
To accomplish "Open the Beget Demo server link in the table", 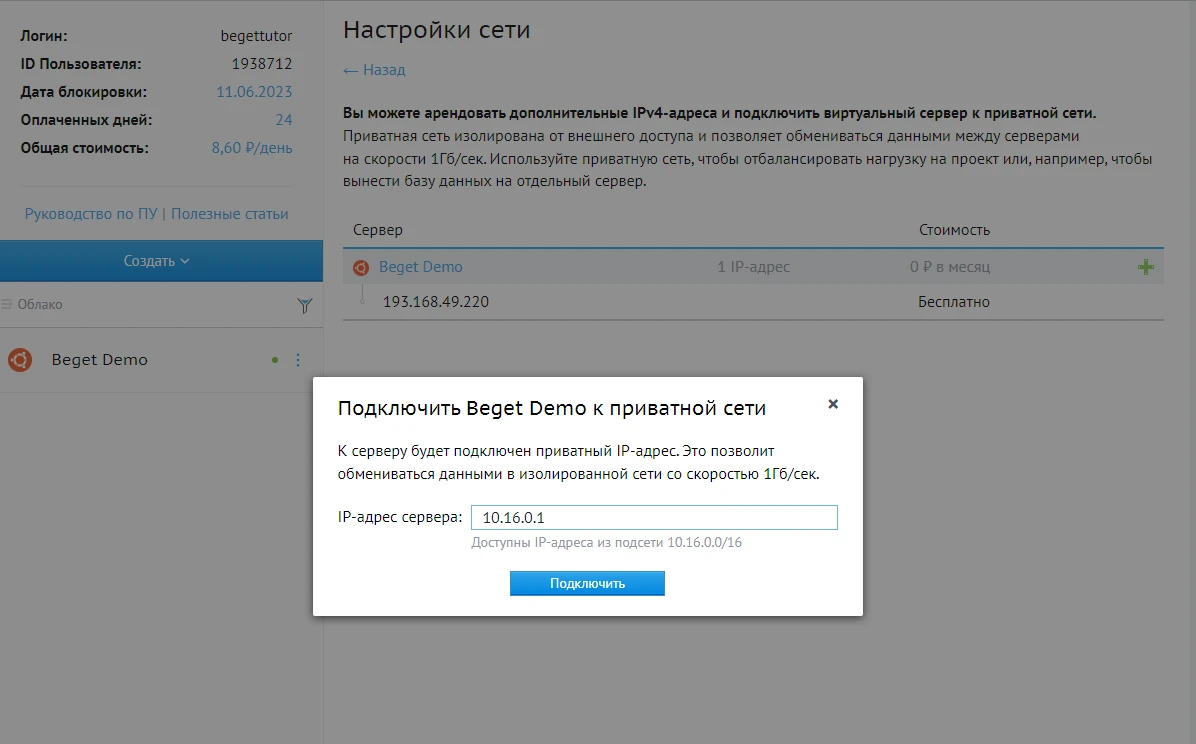I will click(x=421, y=266).
